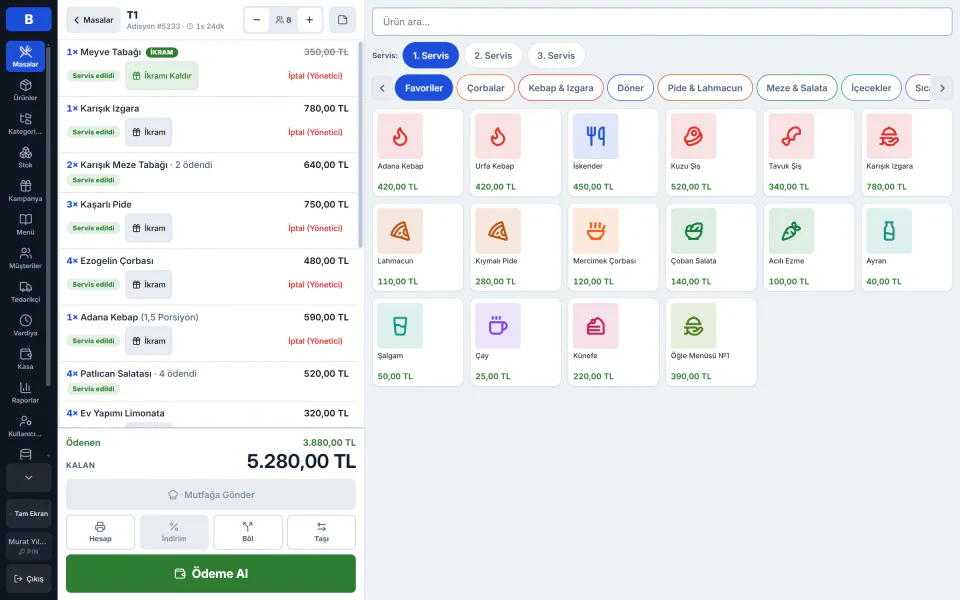The width and height of the screenshot is (960, 600).
Task: Show more categories with right chevron
Action: click(x=942, y=88)
